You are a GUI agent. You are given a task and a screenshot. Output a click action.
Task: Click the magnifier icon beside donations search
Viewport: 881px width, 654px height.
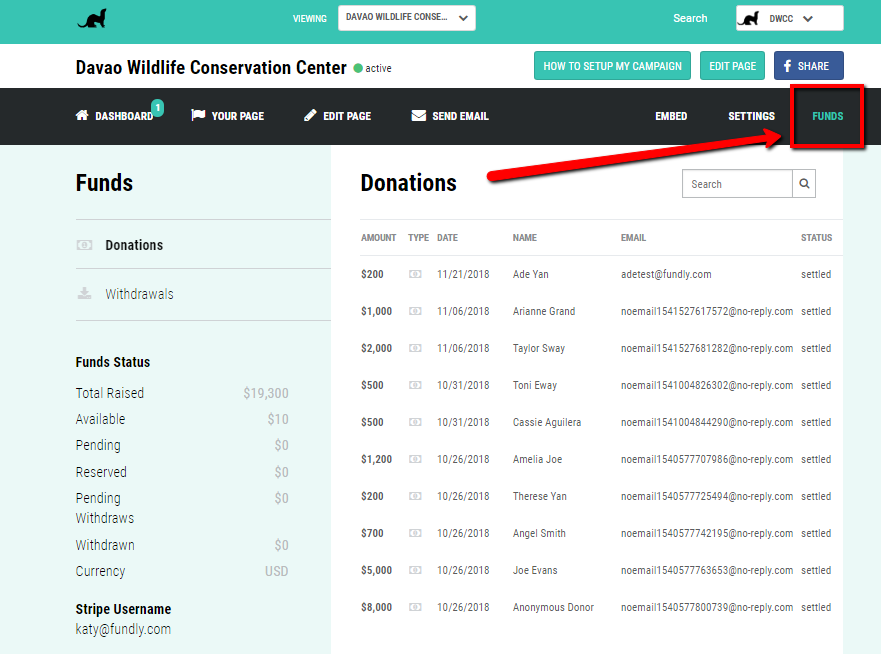coord(804,184)
